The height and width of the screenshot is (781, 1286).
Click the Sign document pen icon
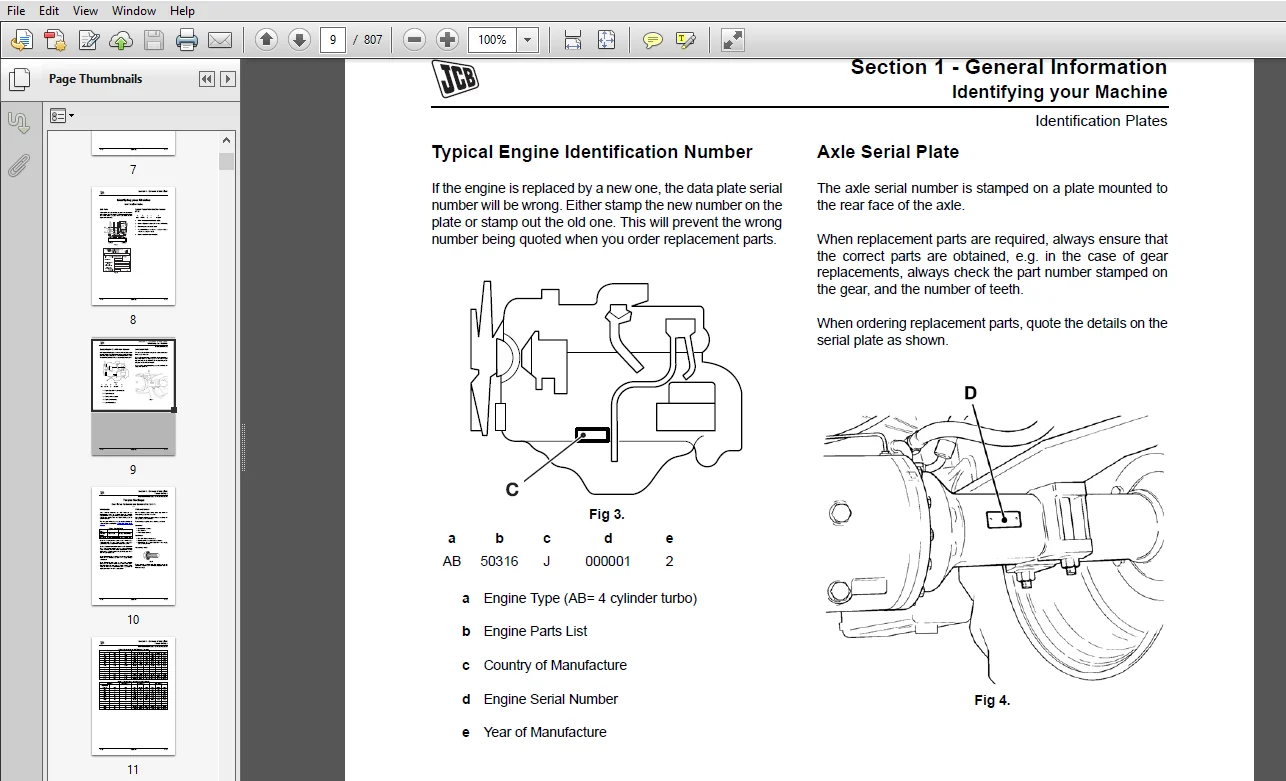(89, 40)
